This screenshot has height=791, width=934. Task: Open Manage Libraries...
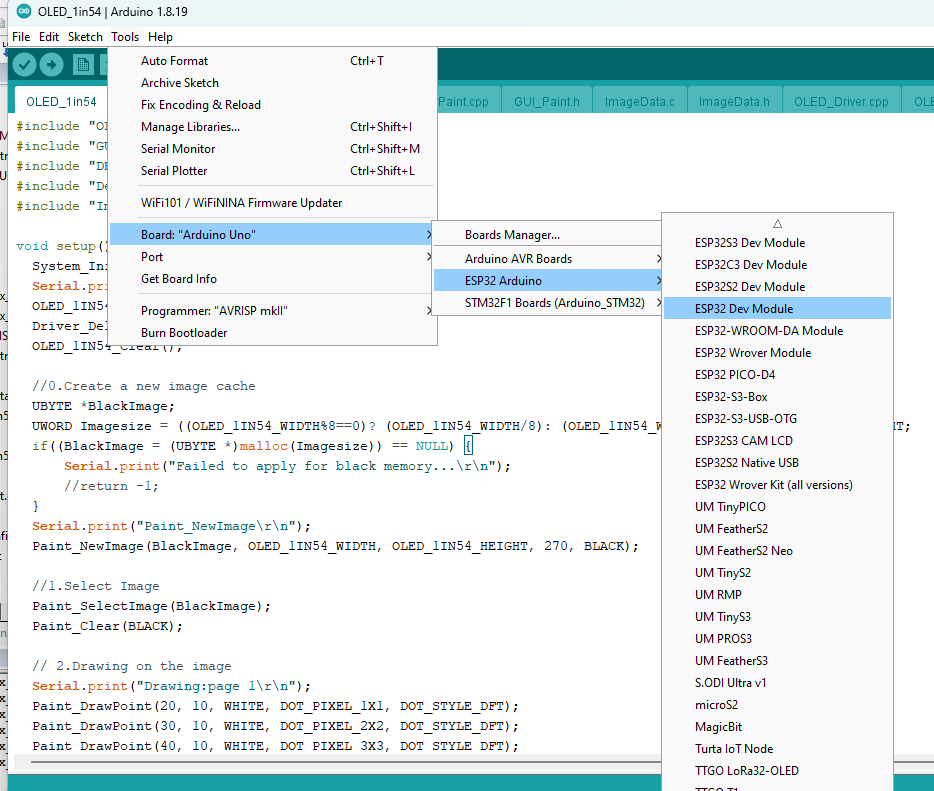[x=273, y=127]
